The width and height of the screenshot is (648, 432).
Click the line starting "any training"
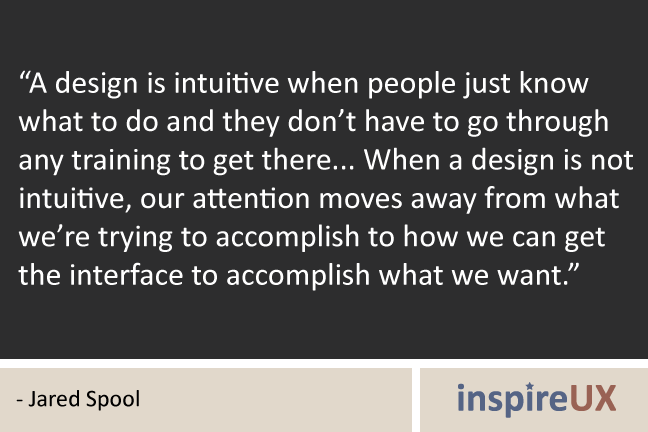click(313, 160)
